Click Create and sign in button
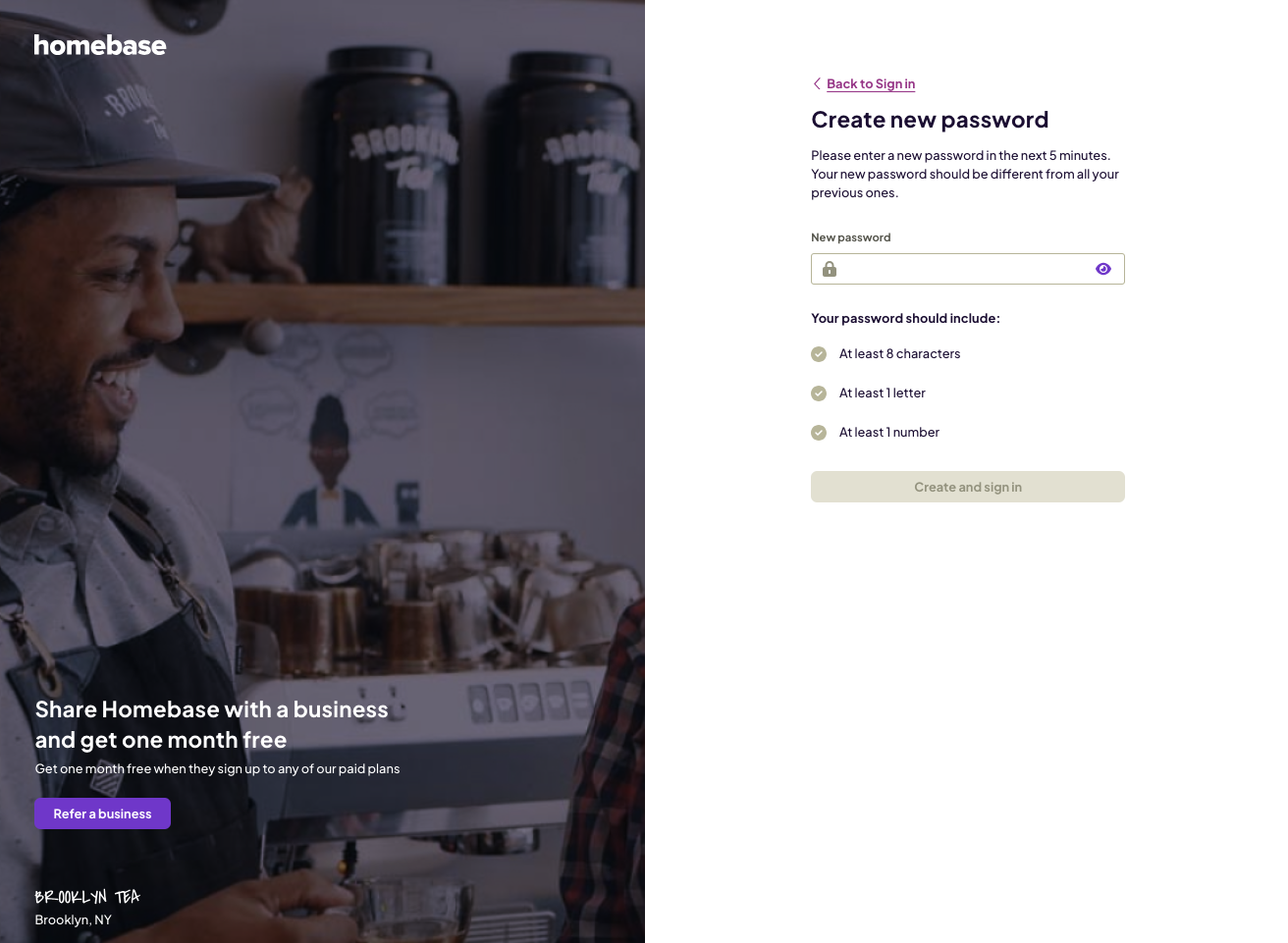Image resolution: width=1288 pixels, height=943 pixels. pyautogui.click(x=968, y=487)
